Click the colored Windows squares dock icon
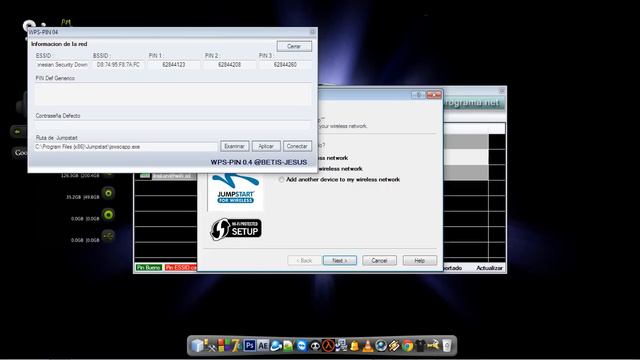The width and height of the screenshot is (640, 360). pos(223,346)
